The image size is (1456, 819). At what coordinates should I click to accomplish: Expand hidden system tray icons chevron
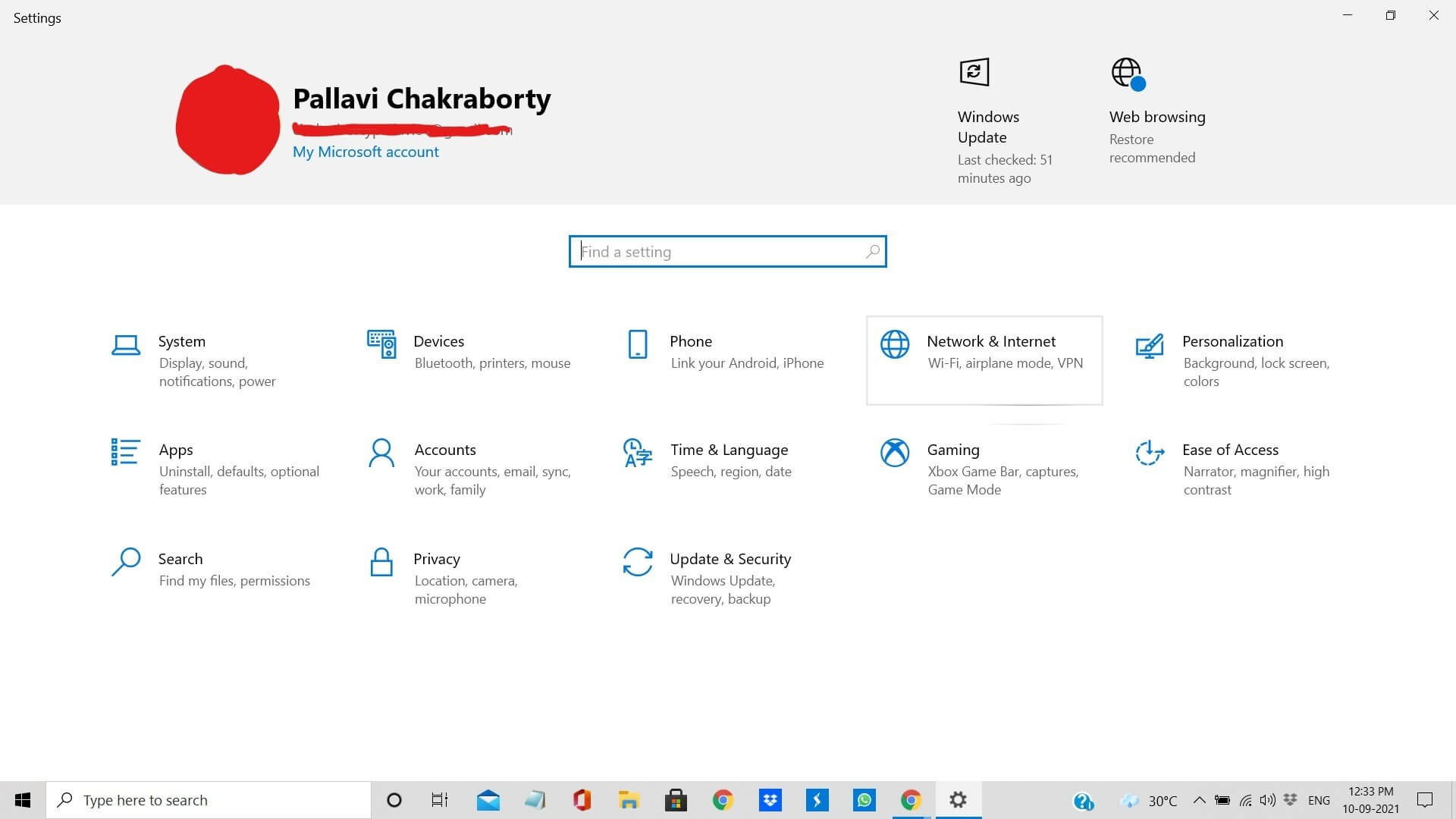[1199, 800]
